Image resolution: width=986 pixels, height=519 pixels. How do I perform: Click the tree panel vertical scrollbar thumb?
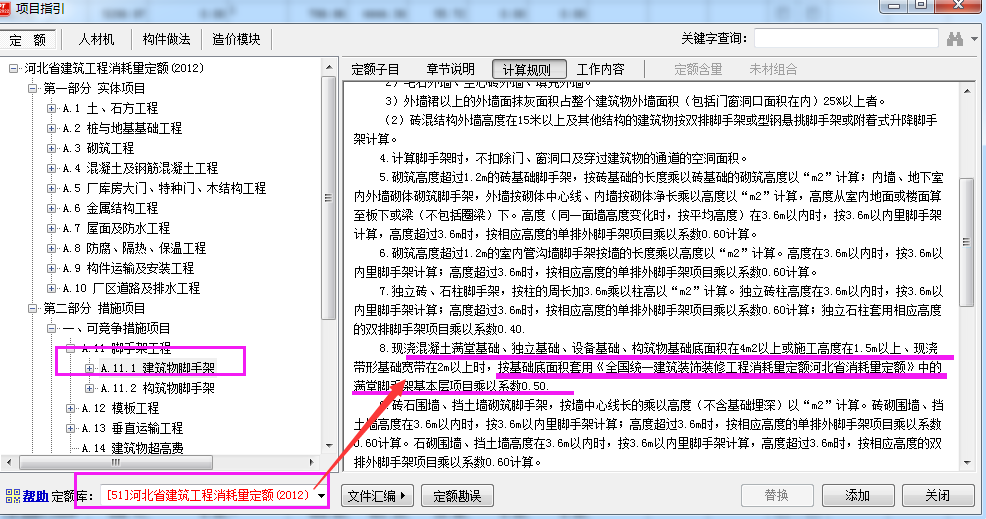(328, 198)
